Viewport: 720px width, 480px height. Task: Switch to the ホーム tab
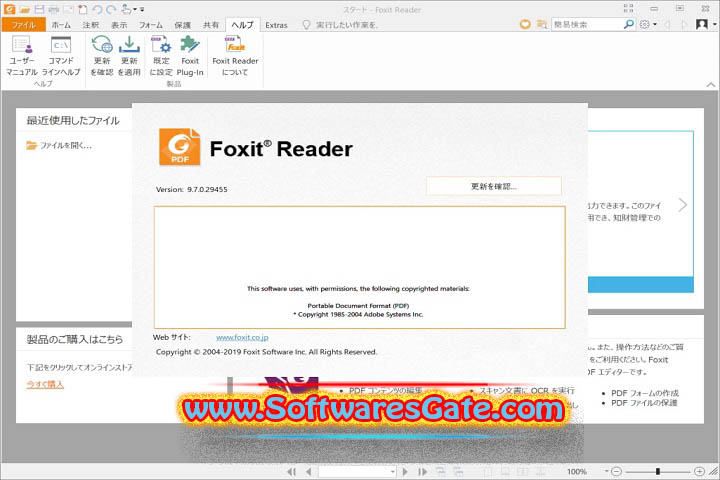pyautogui.click(x=61, y=25)
